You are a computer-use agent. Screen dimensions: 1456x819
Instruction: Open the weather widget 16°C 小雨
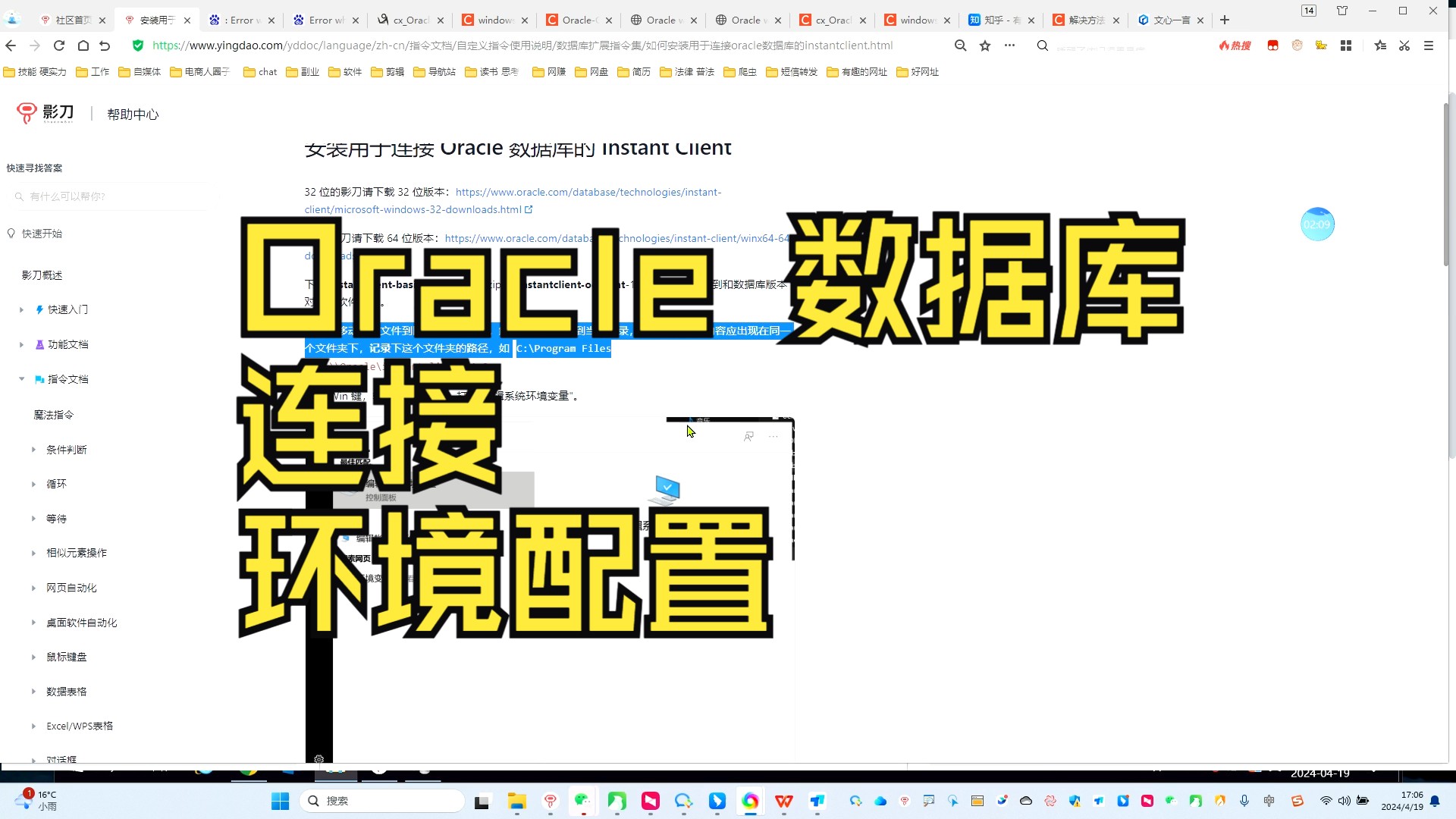click(x=36, y=801)
